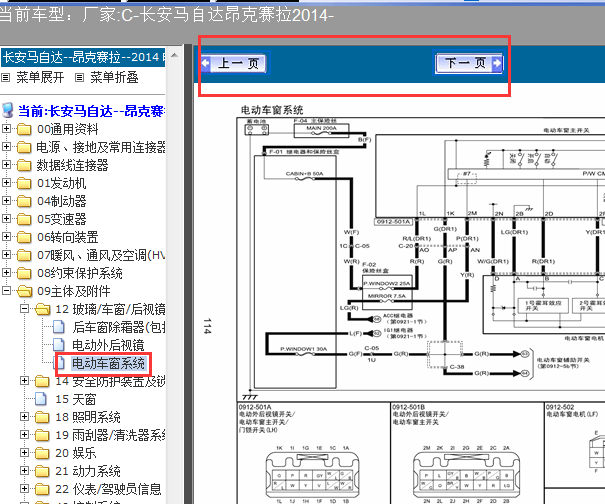Image resolution: width=605 pixels, height=504 pixels.
Task: Click the 19 雨刮器/清洗器系统 folder icon
Action: click(x=42, y=435)
